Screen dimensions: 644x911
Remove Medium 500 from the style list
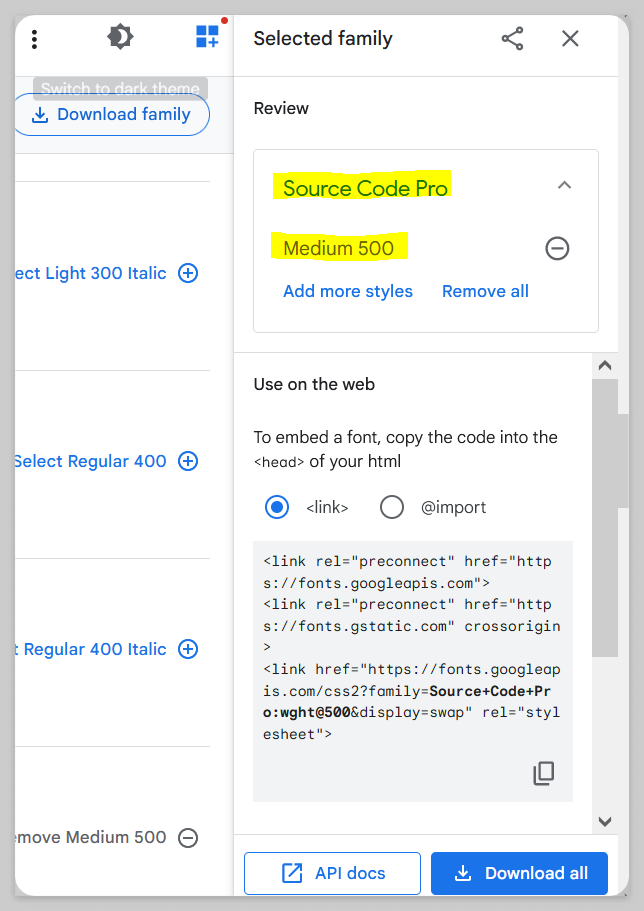pos(188,838)
